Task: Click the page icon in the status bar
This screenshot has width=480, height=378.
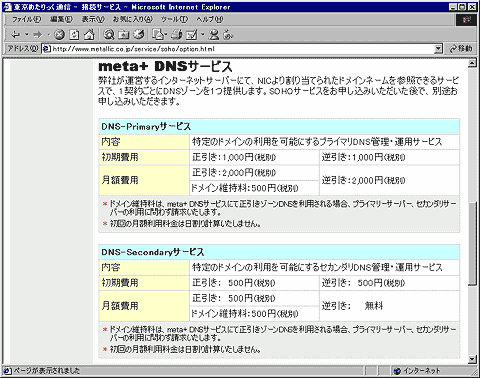Action: pos(7,371)
